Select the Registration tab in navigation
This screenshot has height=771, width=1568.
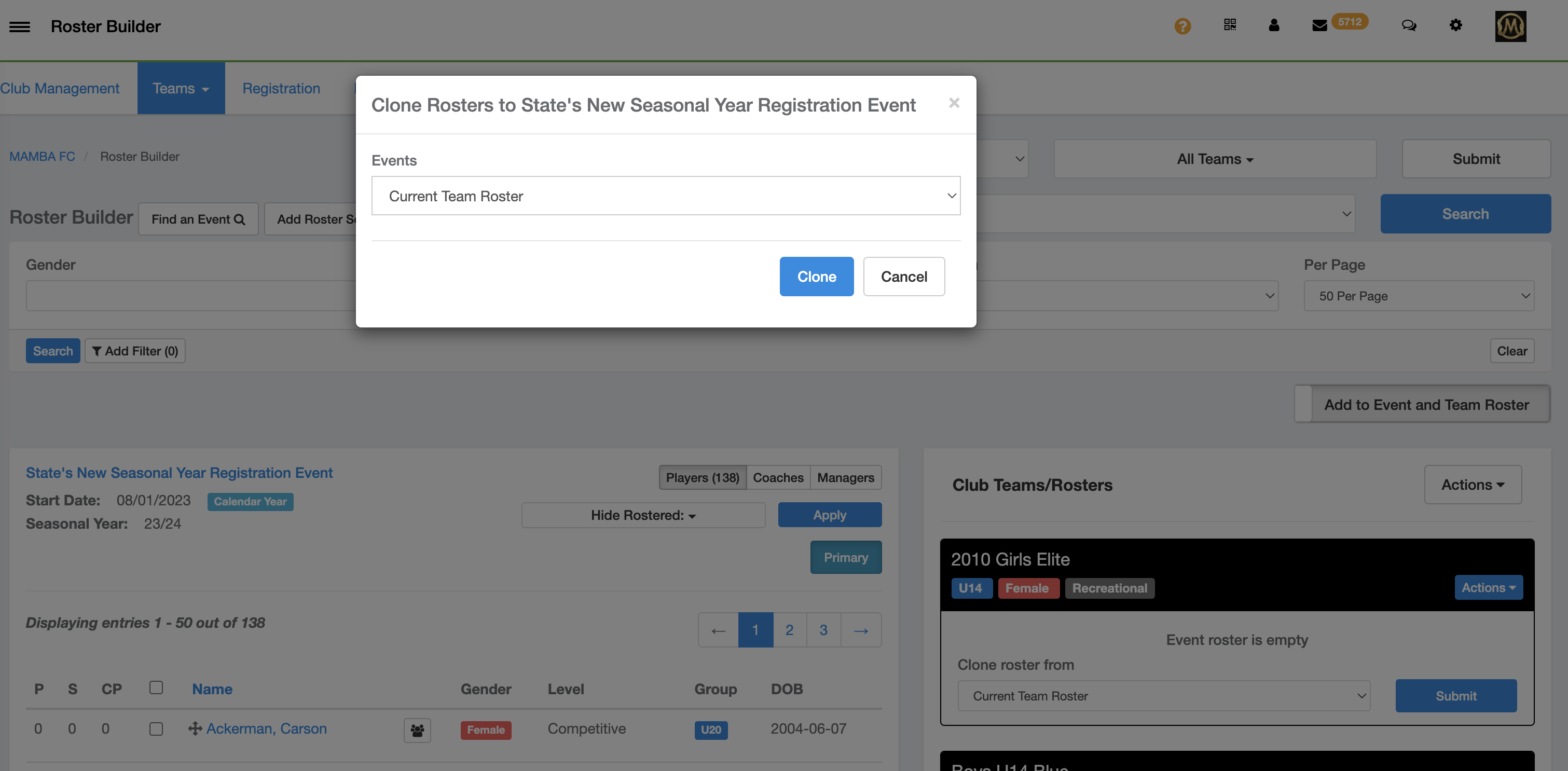click(281, 87)
